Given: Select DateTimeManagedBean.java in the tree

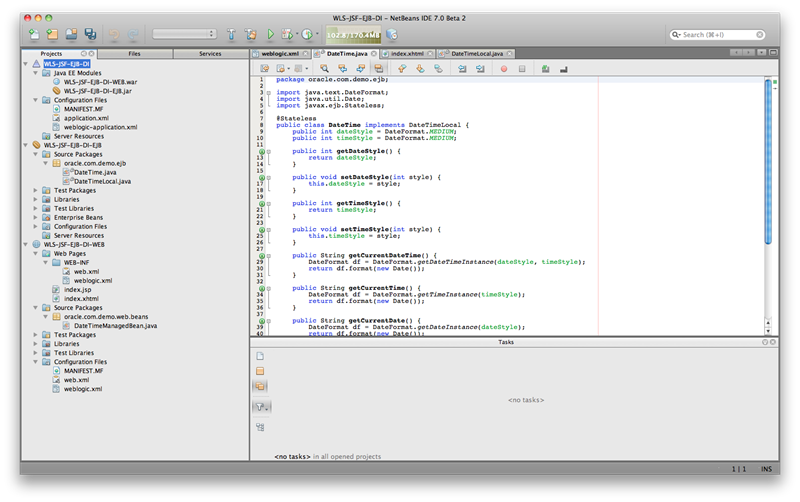Looking at the screenshot, I should (115, 325).
